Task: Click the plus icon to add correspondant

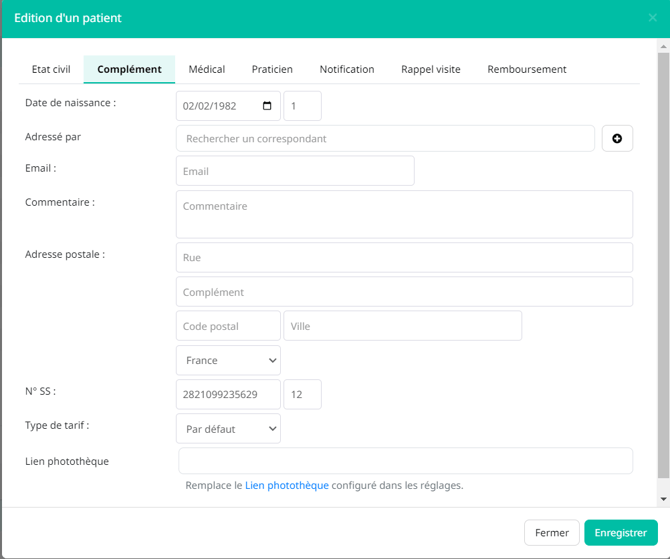Action: click(617, 139)
